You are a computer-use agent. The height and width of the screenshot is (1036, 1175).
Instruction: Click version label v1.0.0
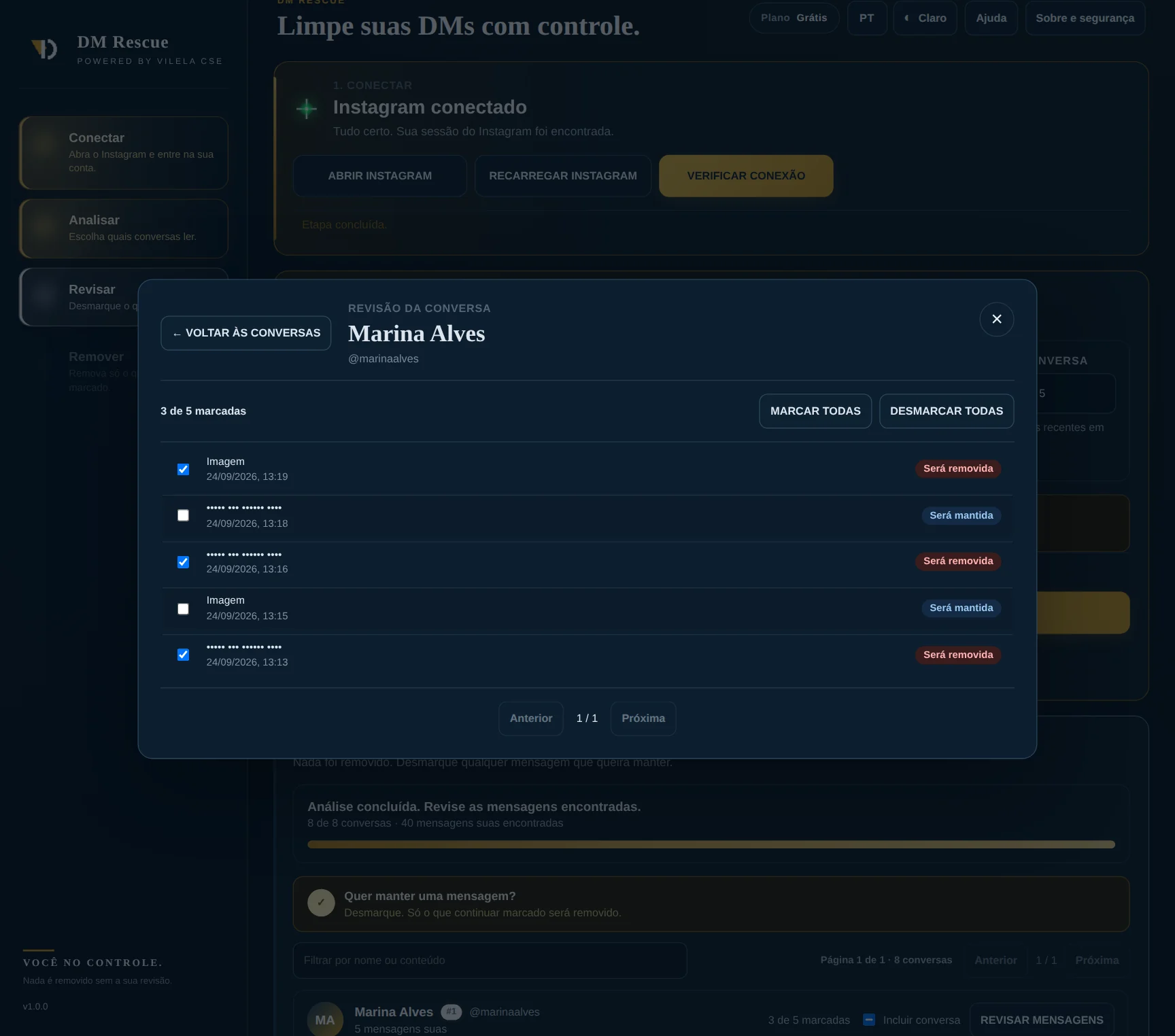tap(35, 1007)
